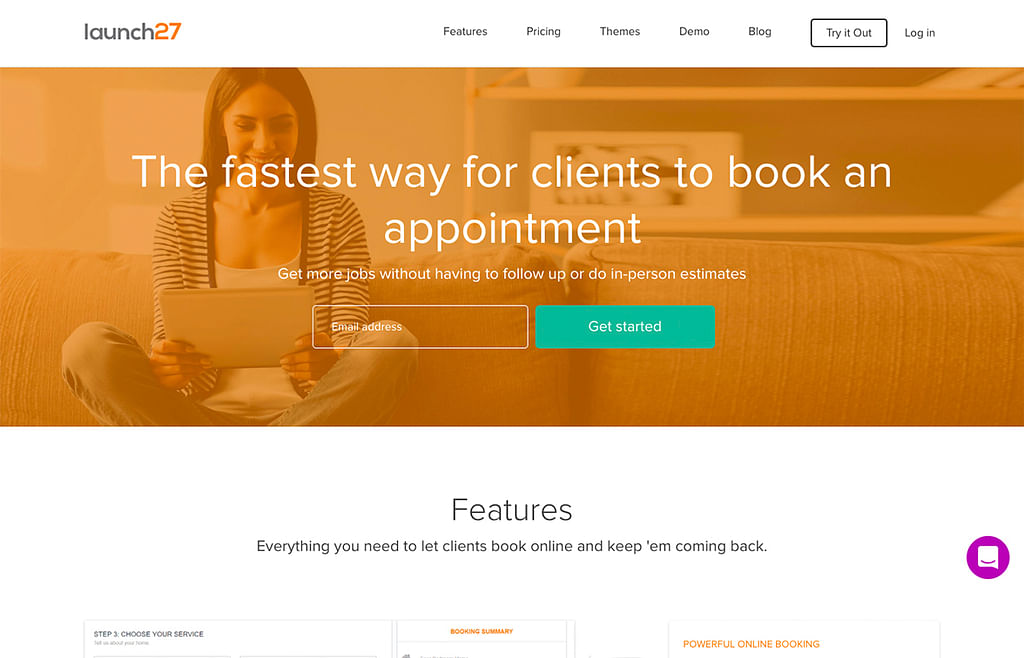The height and width of the screenshot is (658, 1024).
Task: Visit the Blog link
Action: [x=760, y=31]
